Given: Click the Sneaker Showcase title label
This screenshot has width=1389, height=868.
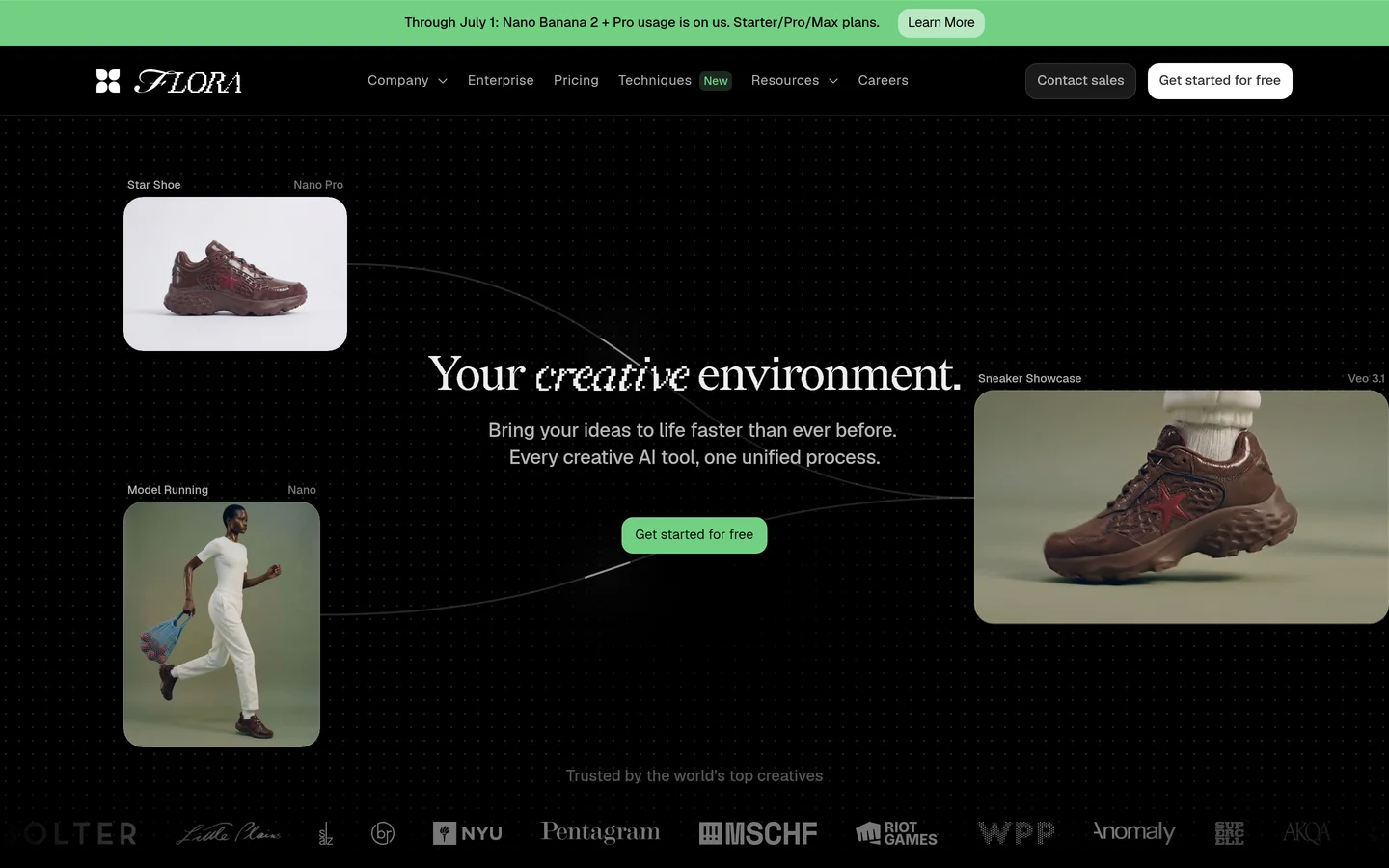Looking at the screenshot, I should pyautogui.click(x=1029, y=379).
